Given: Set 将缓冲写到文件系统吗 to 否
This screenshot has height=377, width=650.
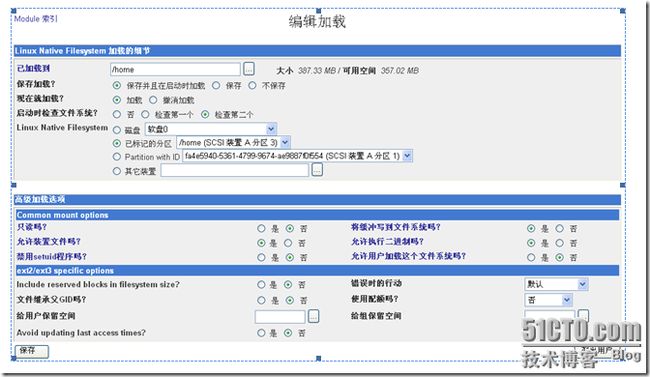Looking at the screenshot, I should coord(560,228).
